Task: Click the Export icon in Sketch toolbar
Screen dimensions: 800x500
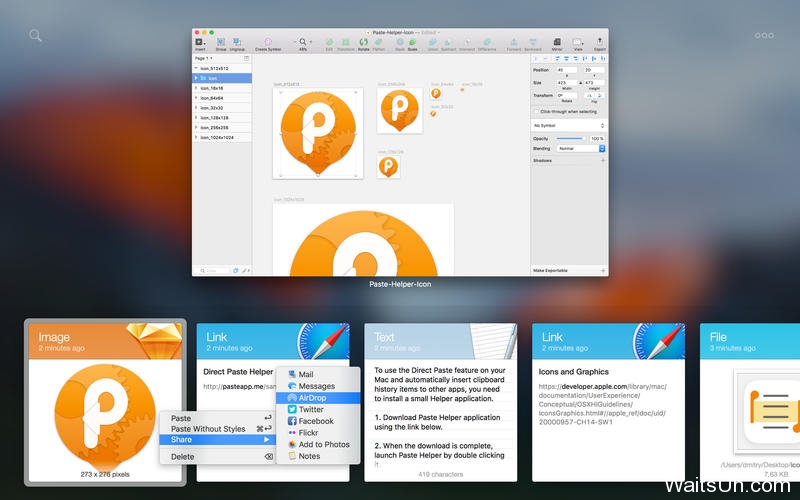Action: (x=599, y=42)
